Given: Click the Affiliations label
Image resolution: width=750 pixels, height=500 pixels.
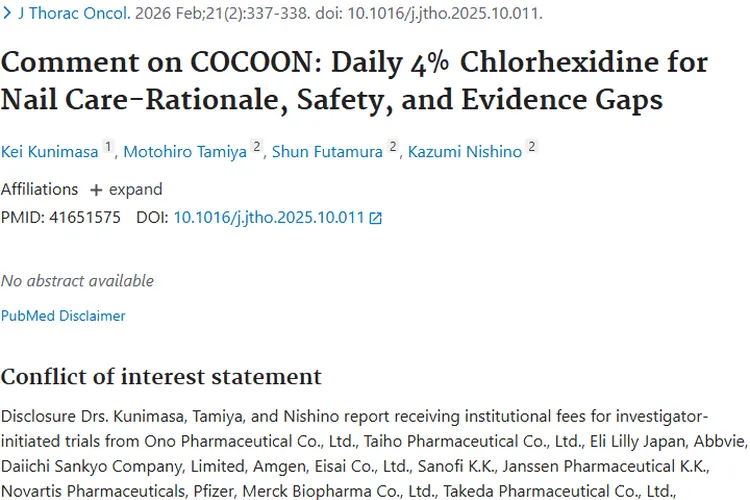Looking at the screenshot, I should [39, 190].
